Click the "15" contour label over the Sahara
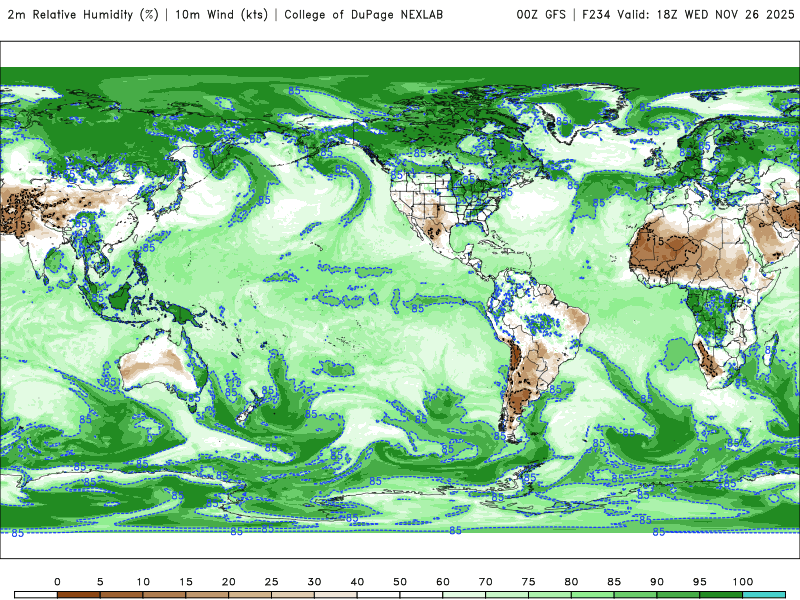Screen dimensions: 800x600 [x=658, y=241]
